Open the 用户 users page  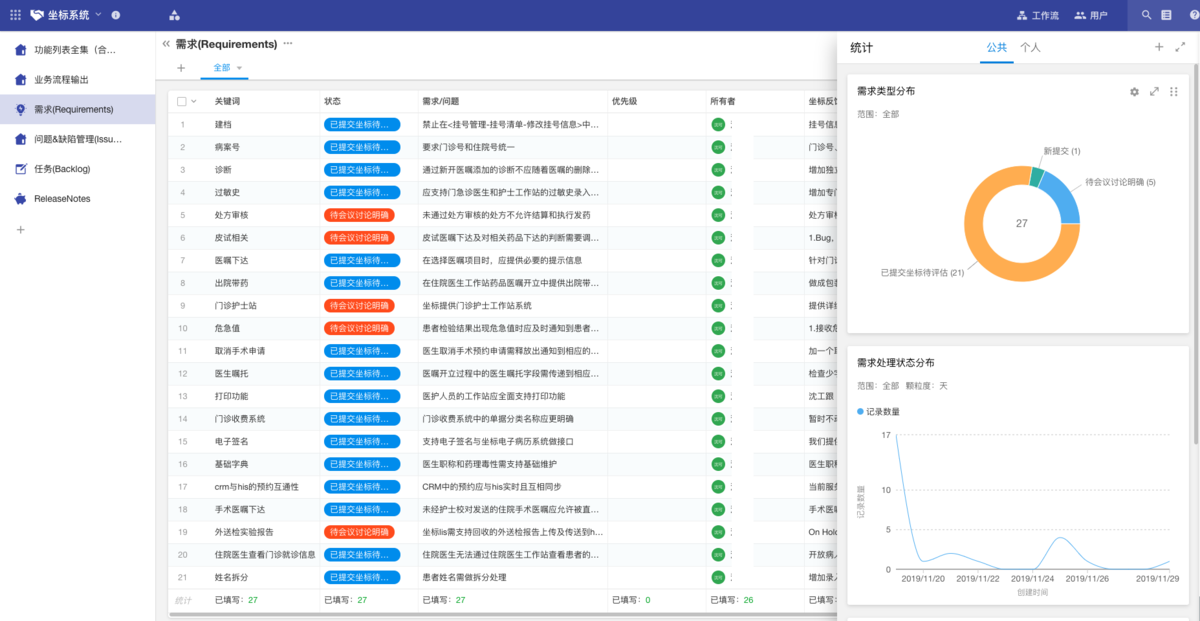[1091, 15]
